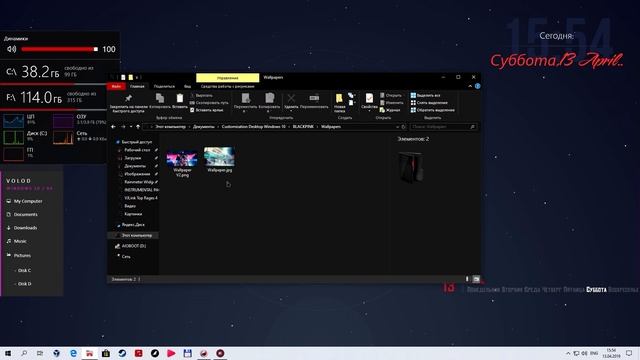Switch to details view in status bar
This screenshot has height=360, width=640.
[467, 279]
